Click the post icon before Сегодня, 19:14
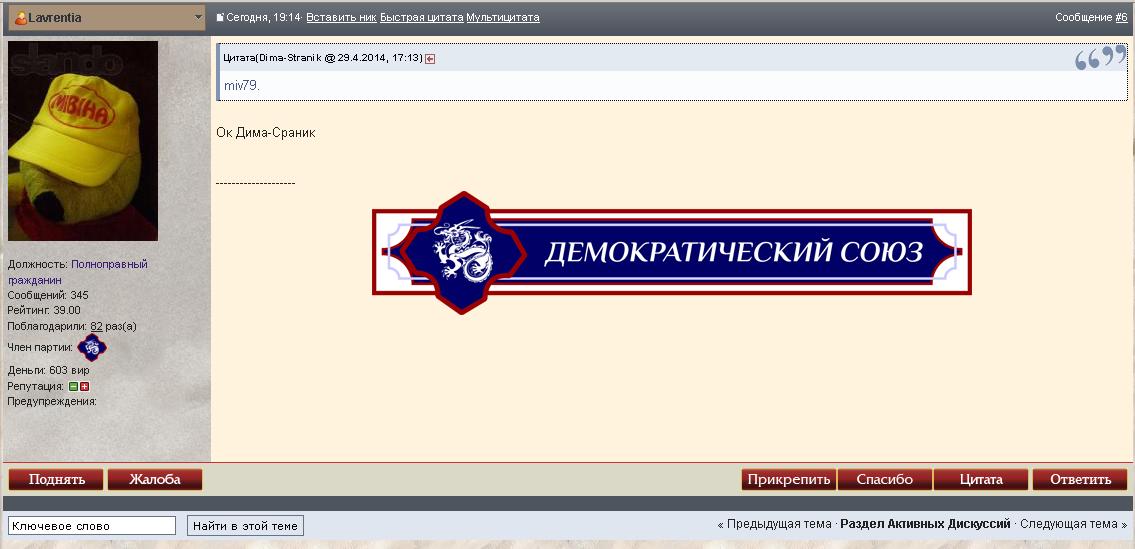 pyautogui.click(x=220, y=17)
